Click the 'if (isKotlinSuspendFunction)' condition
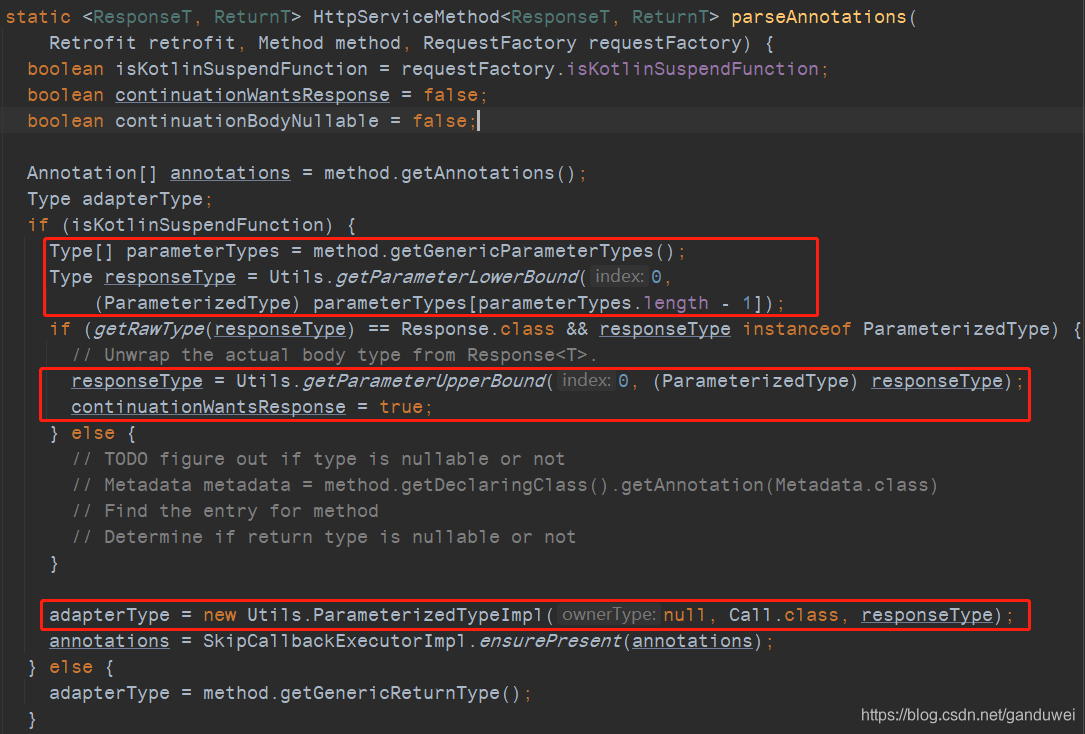Viewport: 1085px width, 734px height. tap(181, 226)
